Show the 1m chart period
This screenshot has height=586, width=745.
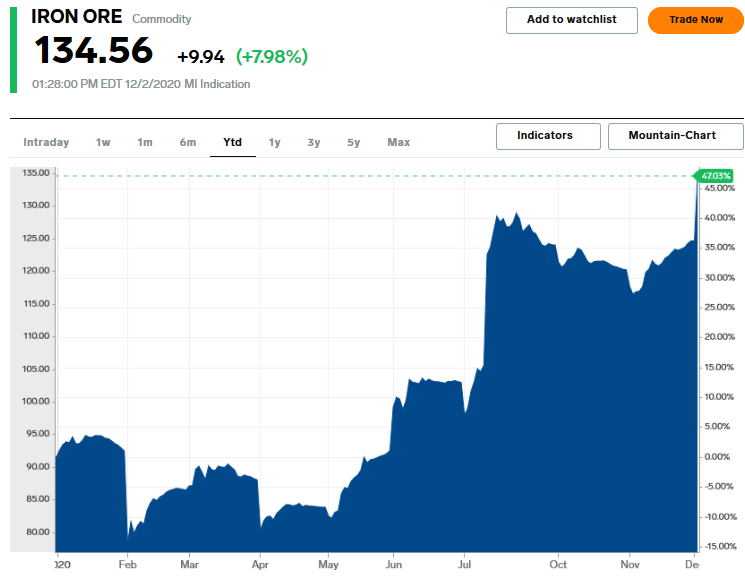(145, 142)
